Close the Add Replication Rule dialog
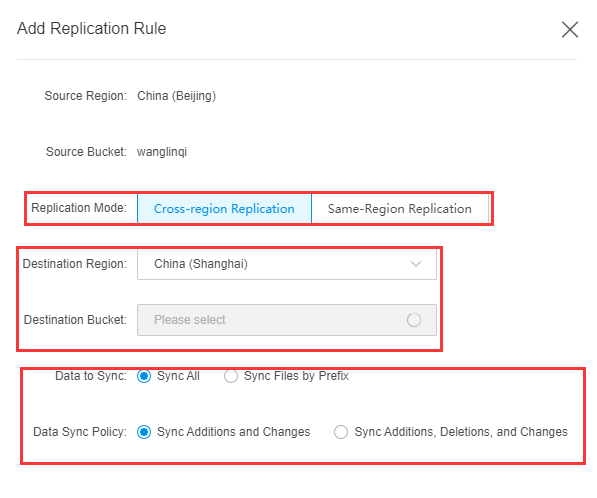Screen dimensions: 597x498 pos(570,30)
